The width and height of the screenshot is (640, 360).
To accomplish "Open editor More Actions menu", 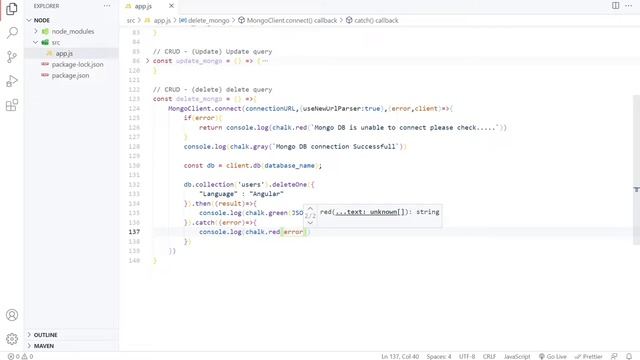I will (x=629, y=6).
